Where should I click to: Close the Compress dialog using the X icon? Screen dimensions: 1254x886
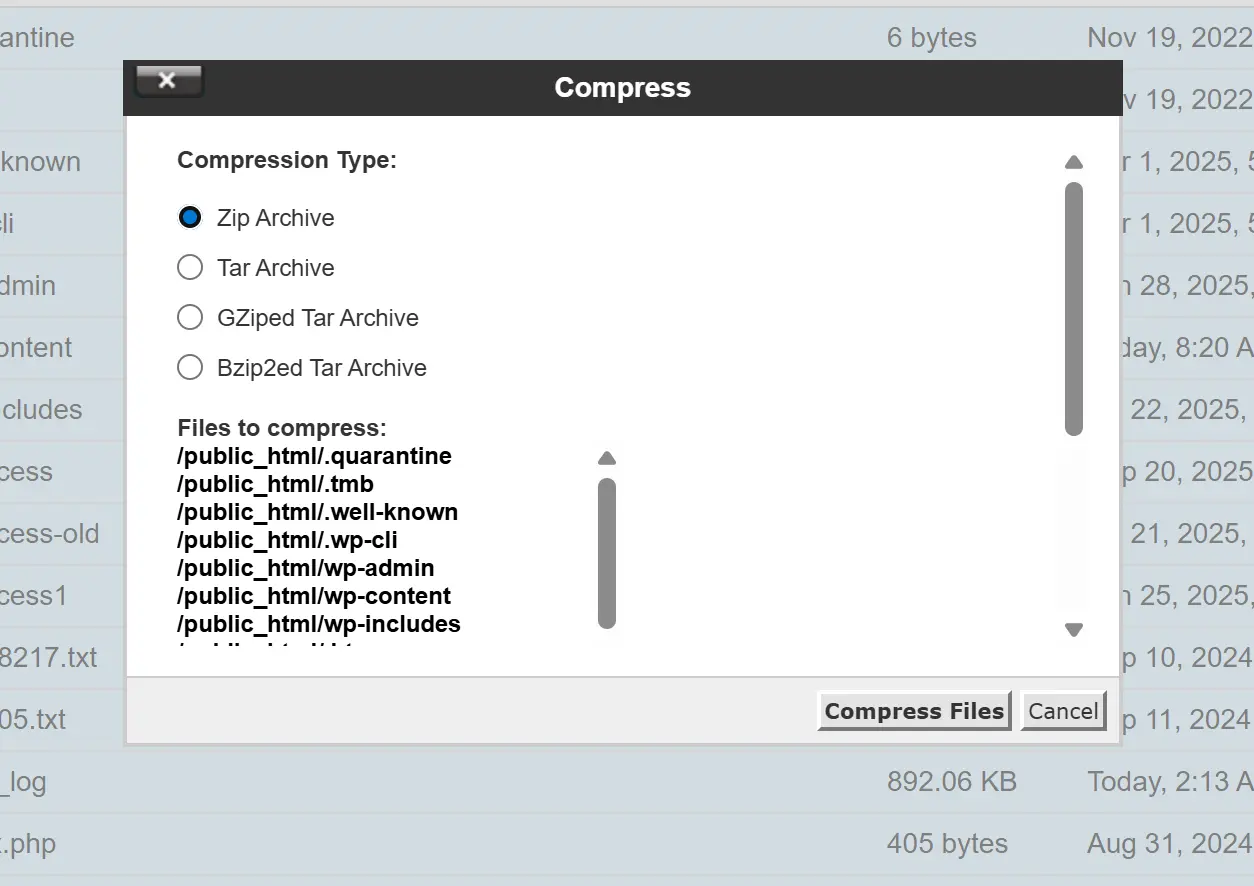[168, 81]
